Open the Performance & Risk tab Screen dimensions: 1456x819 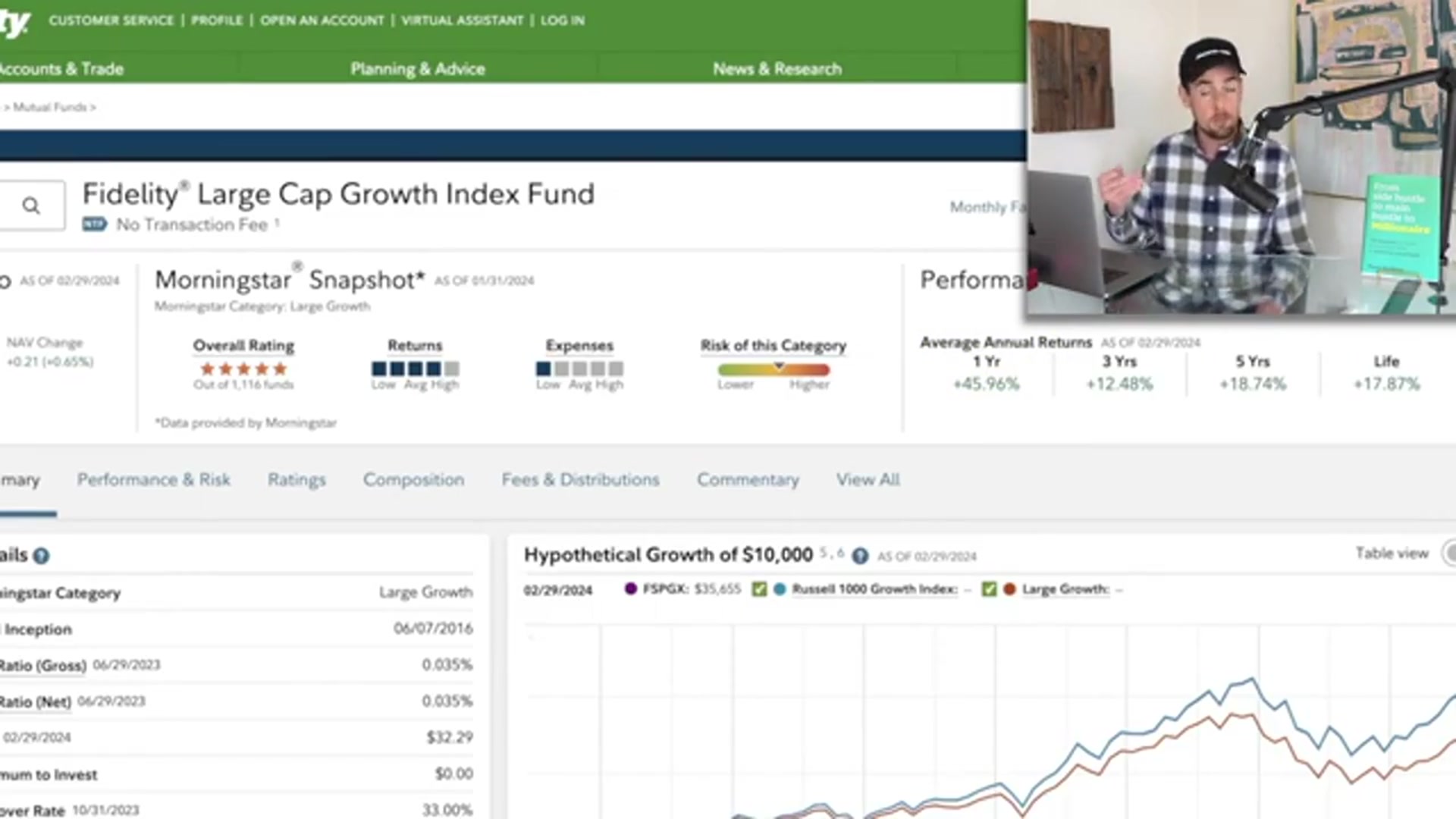154,480
